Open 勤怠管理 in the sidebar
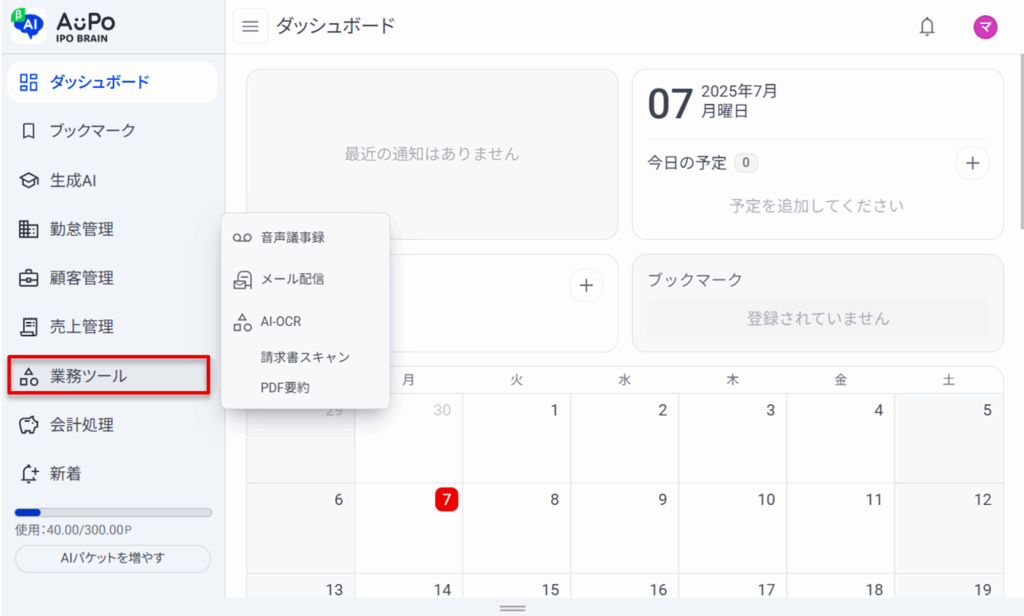Viewport: 1024px width, 616px height. [112, 229]
